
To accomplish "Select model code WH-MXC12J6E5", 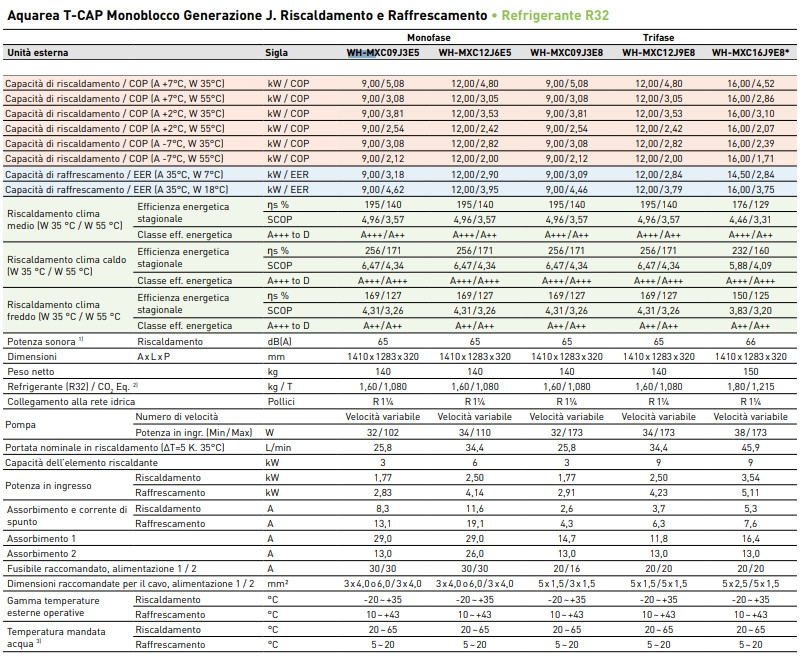I will point(475,52).
